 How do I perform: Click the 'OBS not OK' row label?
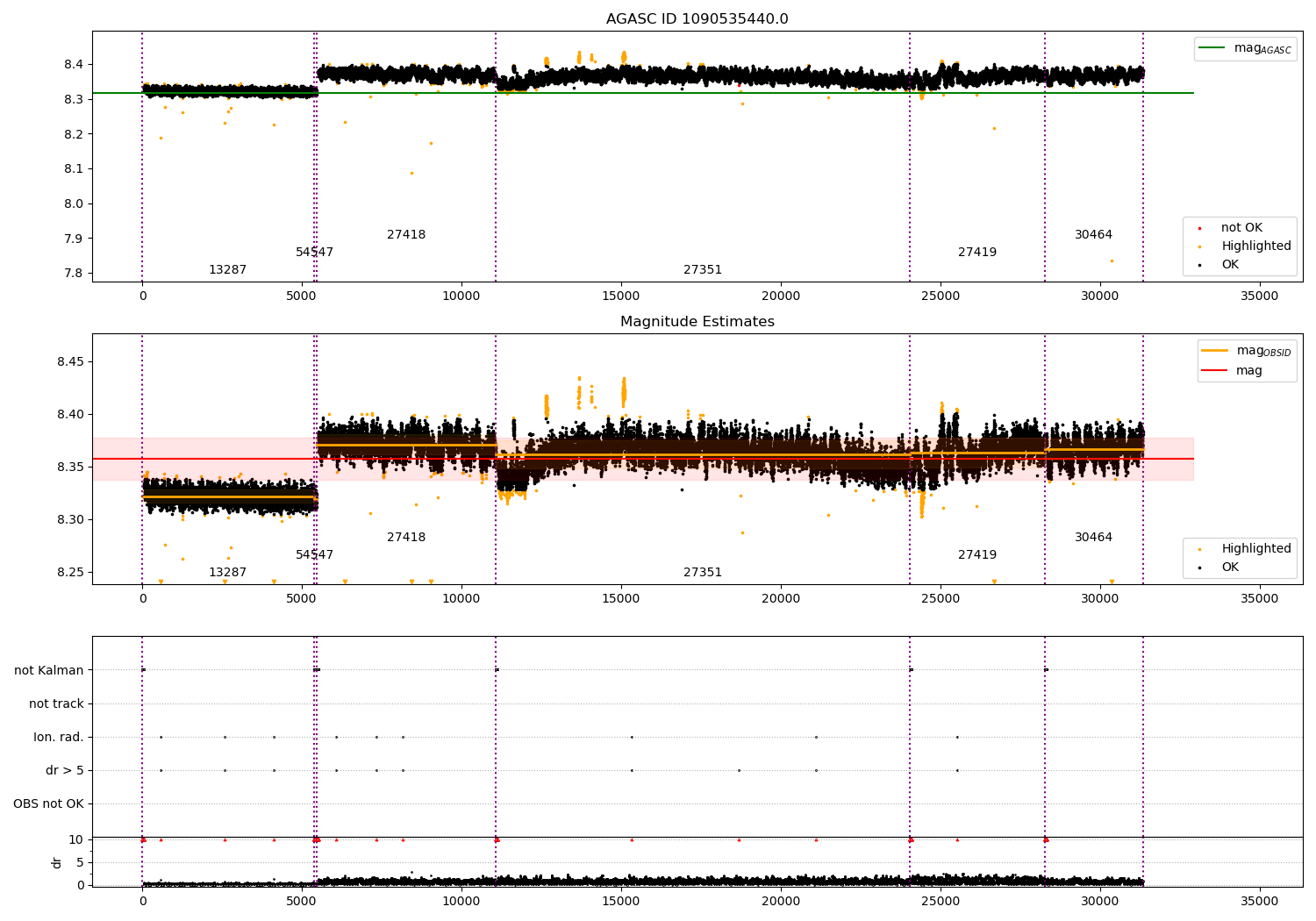(48, 804)
